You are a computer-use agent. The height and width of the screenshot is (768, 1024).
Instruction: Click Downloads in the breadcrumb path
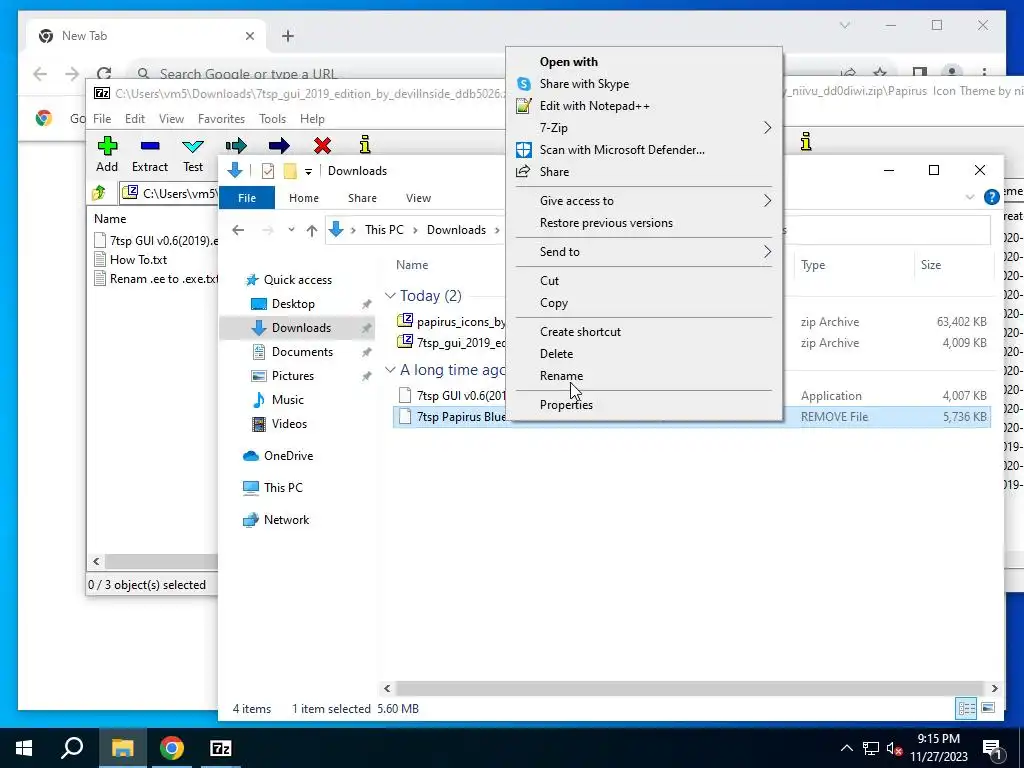(x=456, y=230)
